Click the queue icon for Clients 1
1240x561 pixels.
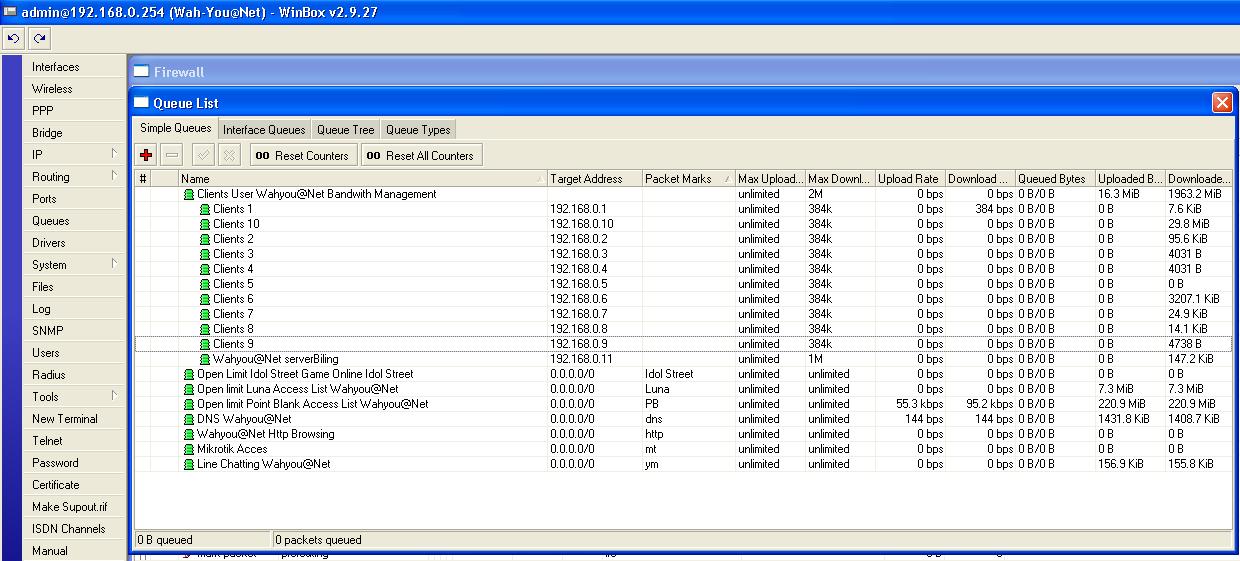pos(205,209)
